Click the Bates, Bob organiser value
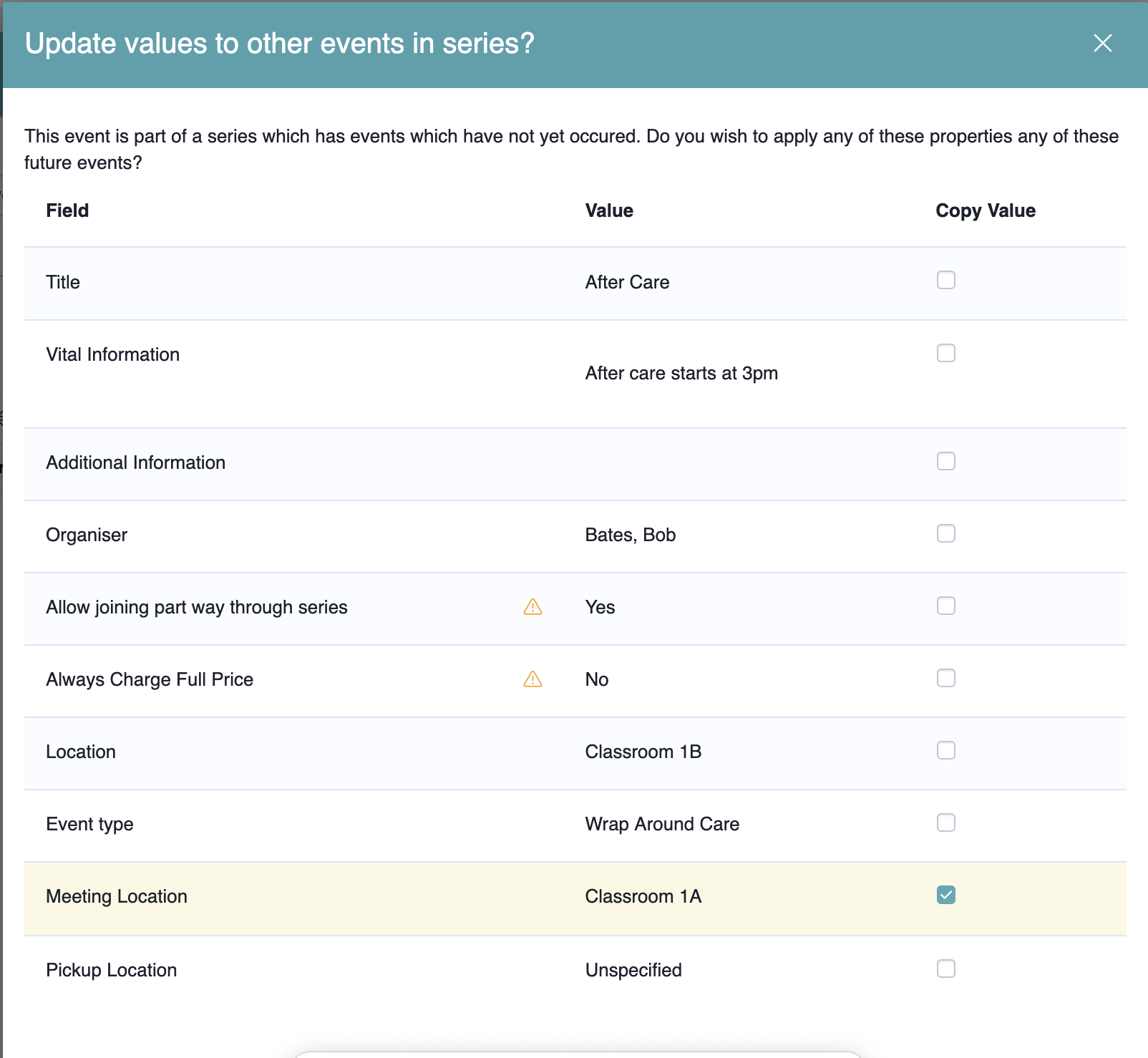The height and width of the screenshot is (1058, 1148). click(x=630, y=535)
